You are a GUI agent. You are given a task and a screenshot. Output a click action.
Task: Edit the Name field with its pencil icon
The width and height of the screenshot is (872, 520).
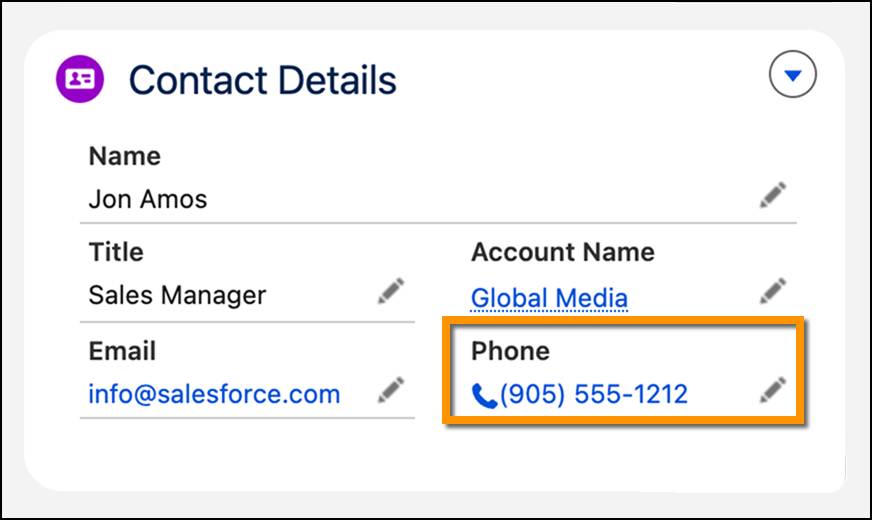click(773, 195)
